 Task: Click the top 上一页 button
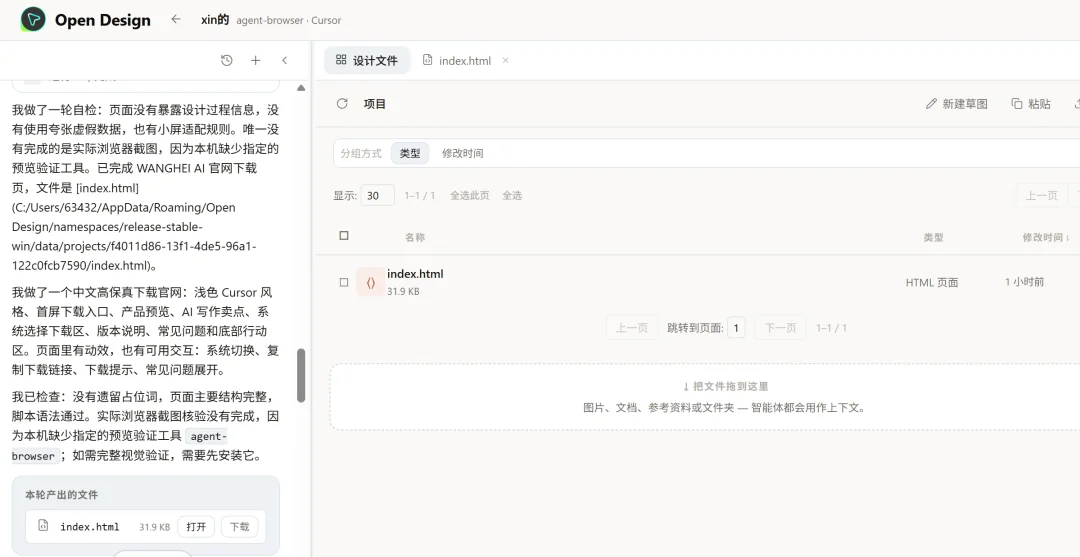(x=1041, y=196)
